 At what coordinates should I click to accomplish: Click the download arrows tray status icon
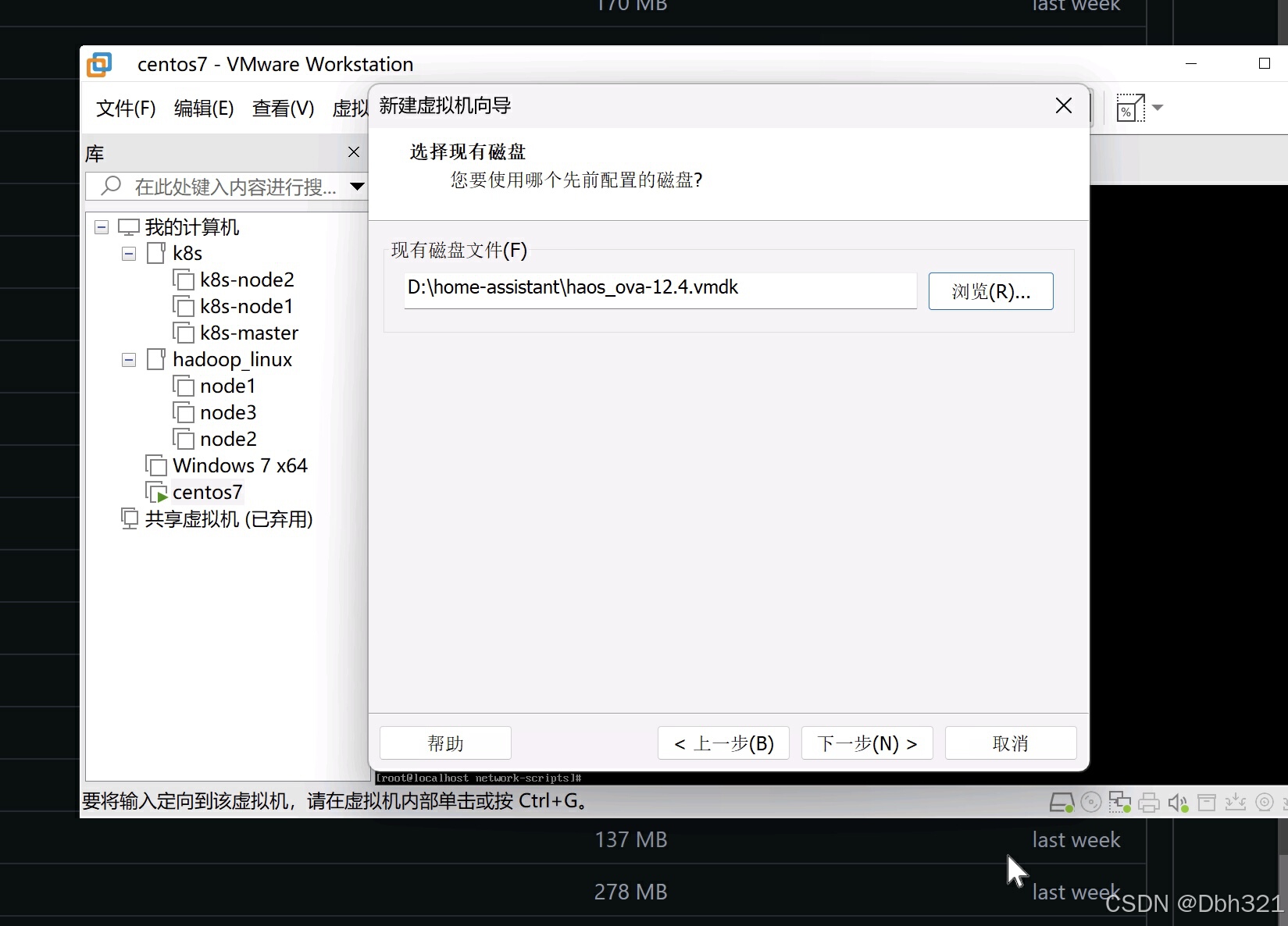coord(1236,802)
